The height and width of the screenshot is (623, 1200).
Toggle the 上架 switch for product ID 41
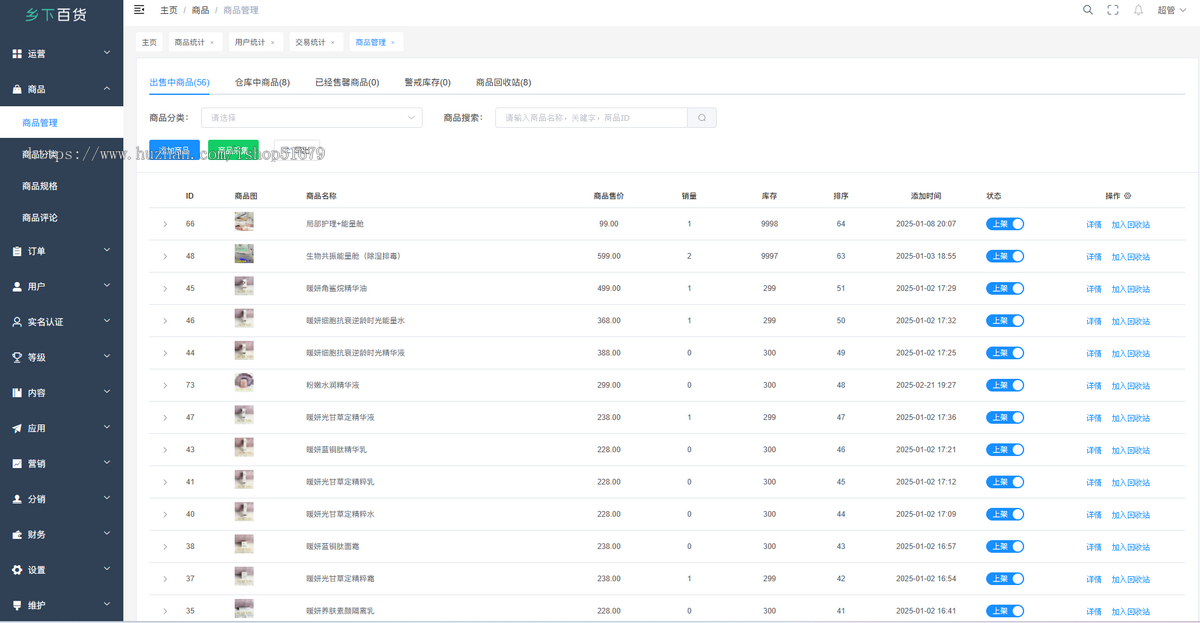1005,482
